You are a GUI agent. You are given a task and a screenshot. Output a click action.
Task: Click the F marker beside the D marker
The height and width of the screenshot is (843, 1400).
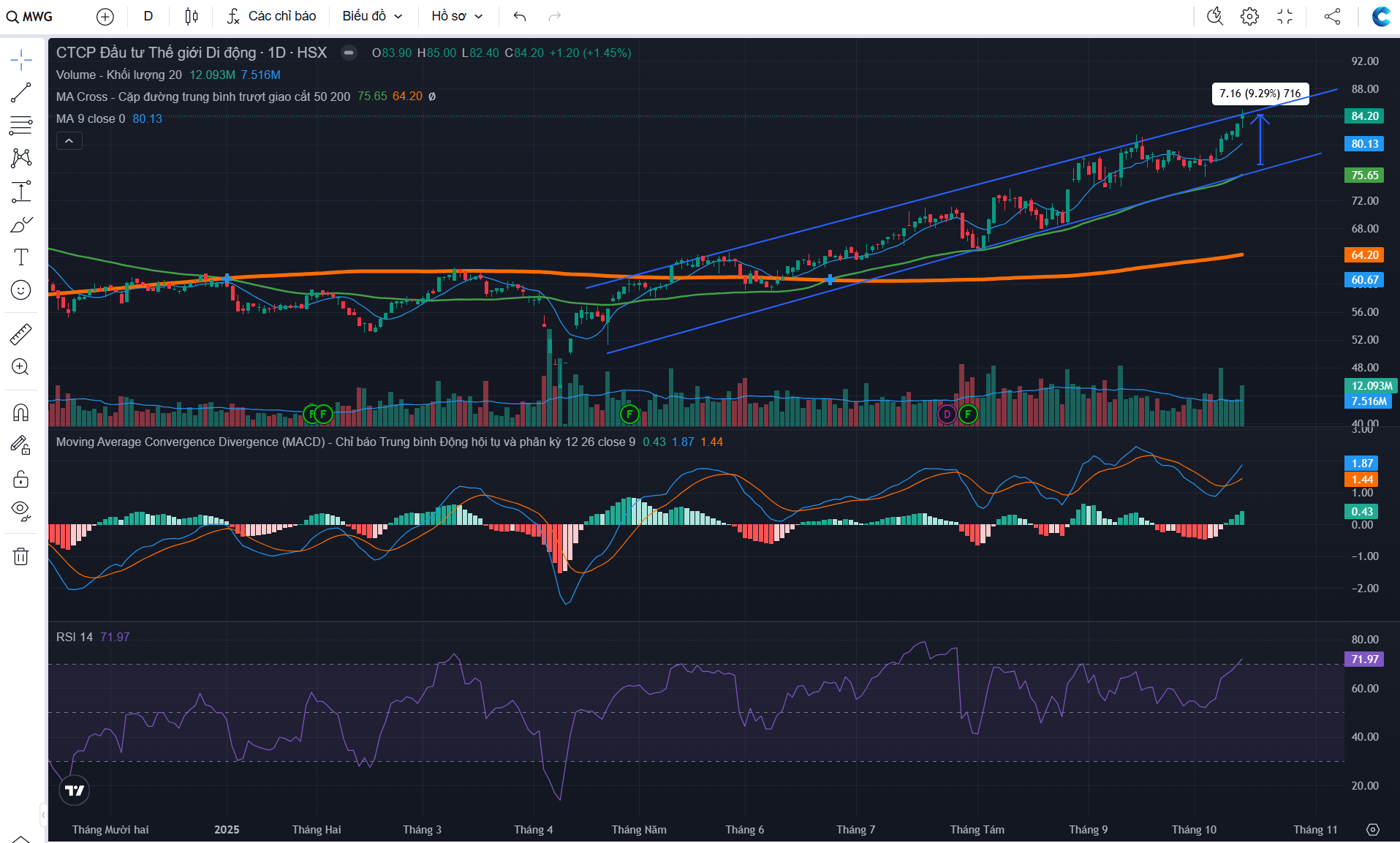coord(968,415)
